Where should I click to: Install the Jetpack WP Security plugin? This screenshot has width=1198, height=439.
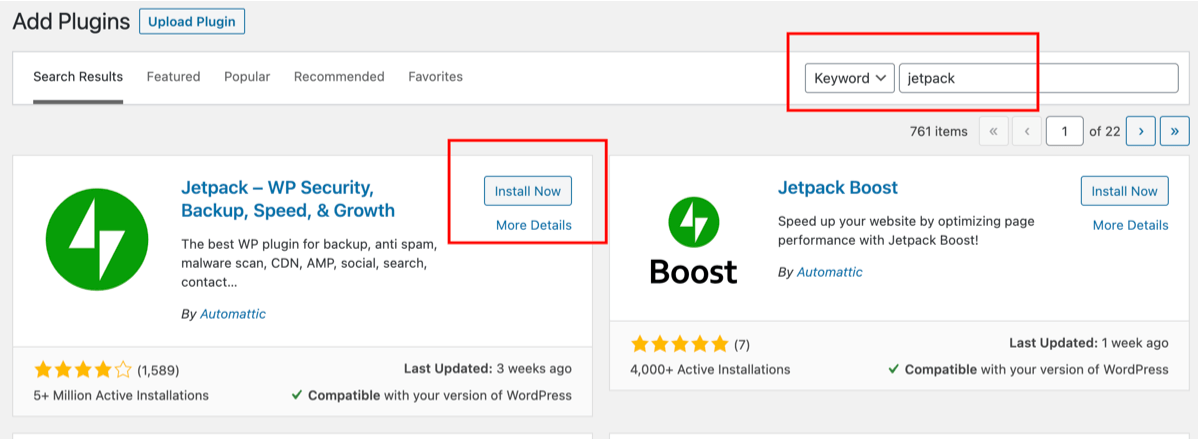coord(528,191)
